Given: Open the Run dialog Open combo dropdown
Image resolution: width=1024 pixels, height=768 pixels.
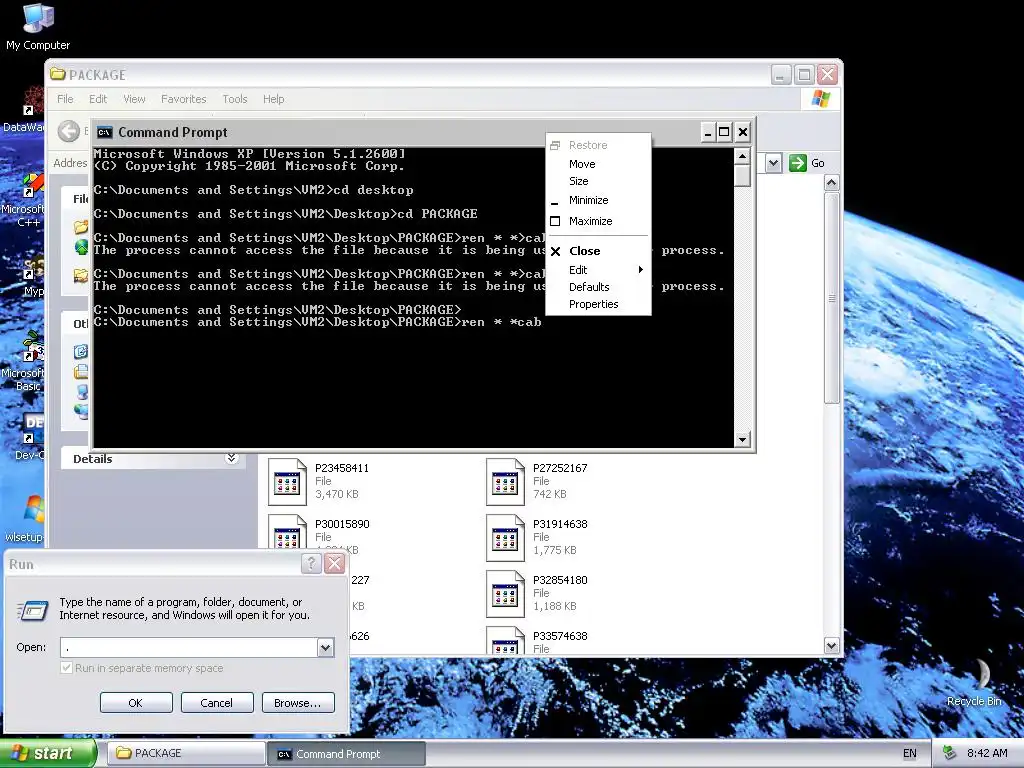Looking at the screenshot, I should (325, 647).
